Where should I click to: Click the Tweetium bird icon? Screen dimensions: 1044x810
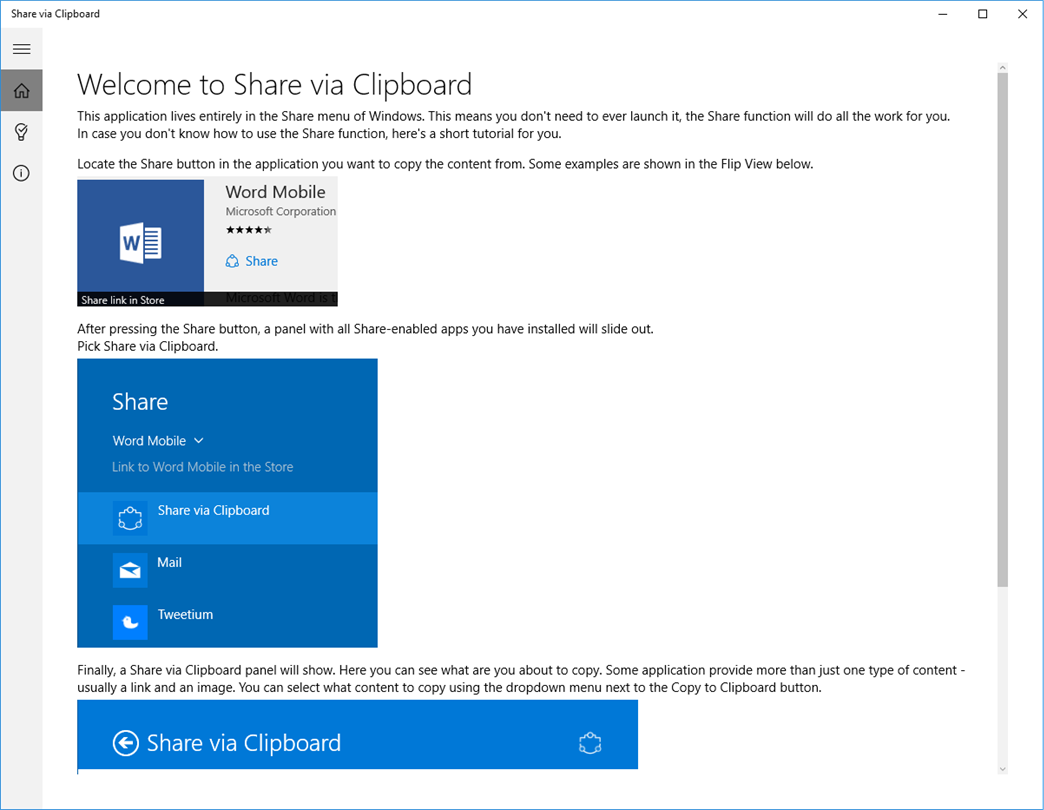pos(130,622)
